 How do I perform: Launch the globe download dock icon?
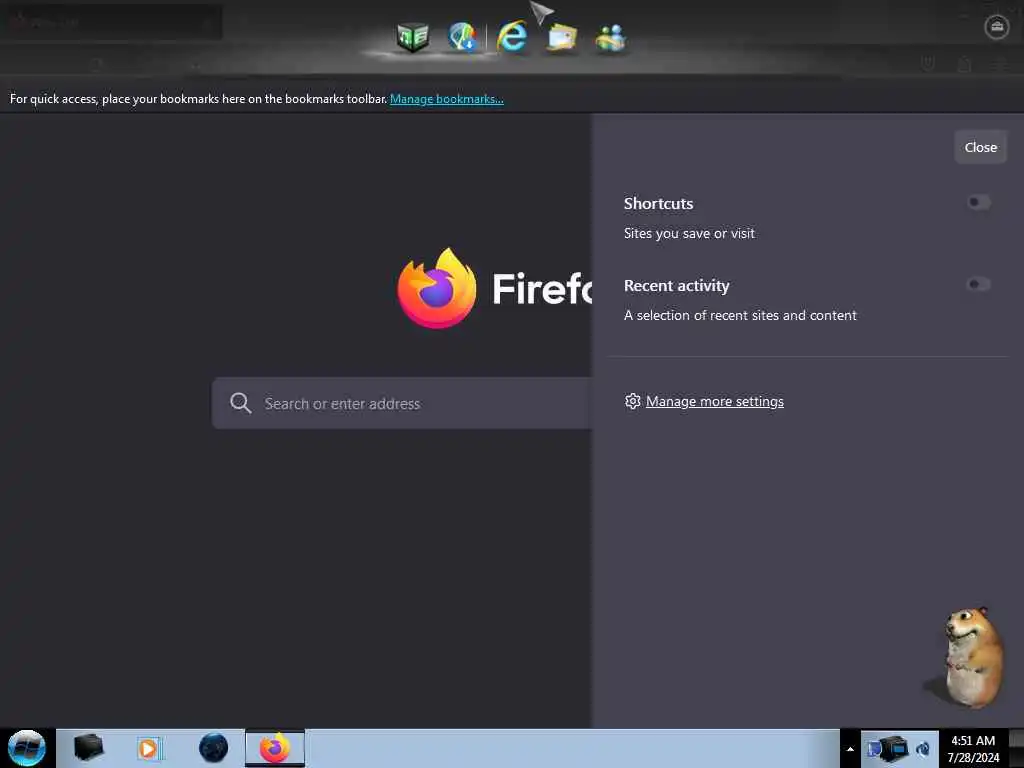463,37
